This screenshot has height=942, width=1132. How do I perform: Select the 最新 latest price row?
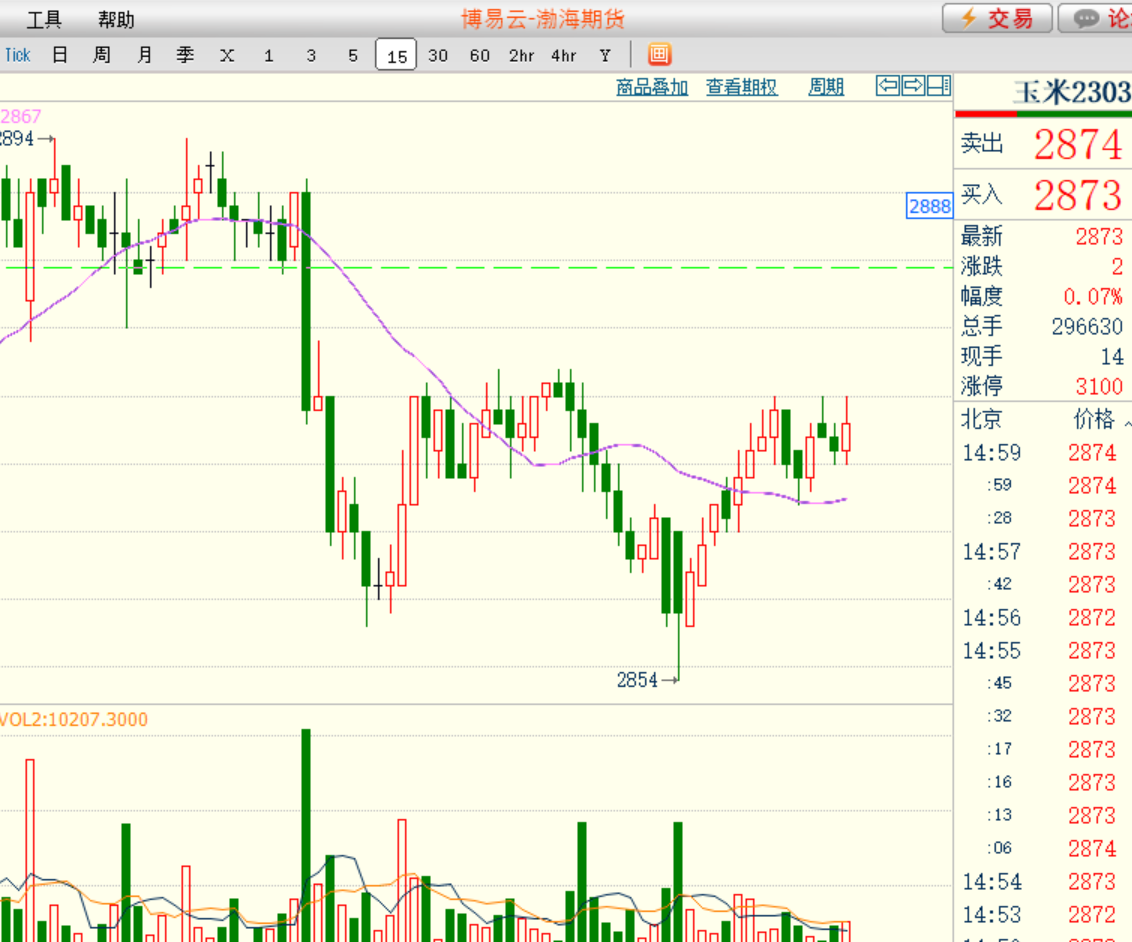[x=1042, y=236]
